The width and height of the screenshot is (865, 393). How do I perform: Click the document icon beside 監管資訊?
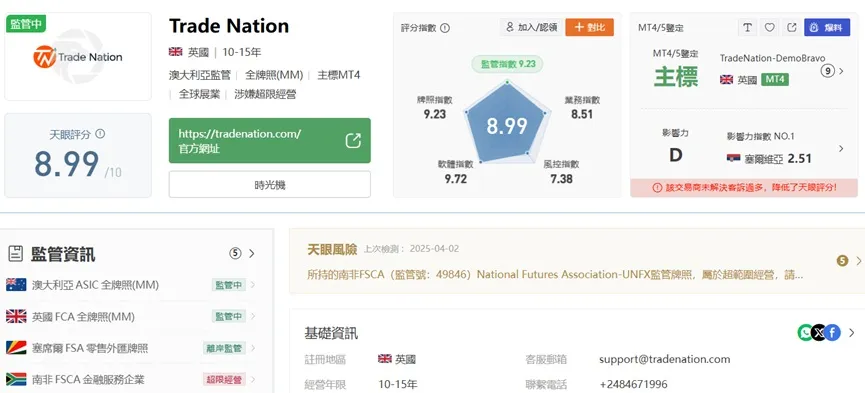tap(16, 253)
